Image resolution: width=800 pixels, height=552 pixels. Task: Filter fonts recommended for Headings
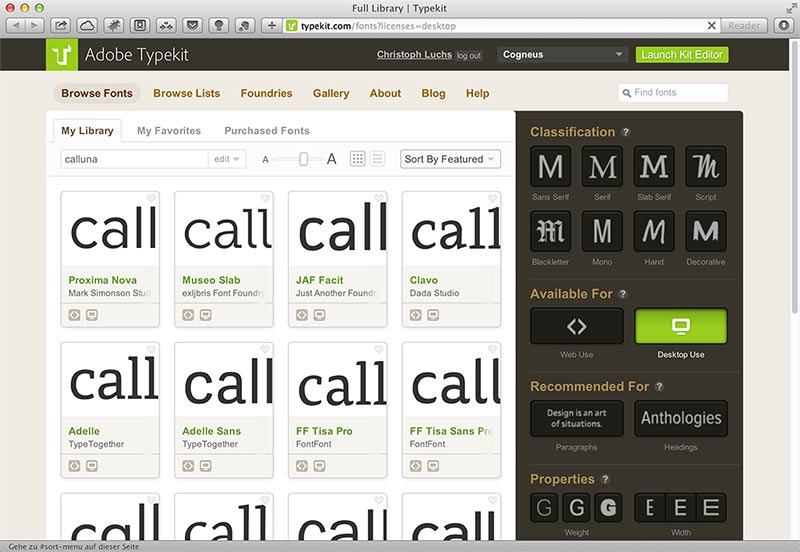pos(681,418)
